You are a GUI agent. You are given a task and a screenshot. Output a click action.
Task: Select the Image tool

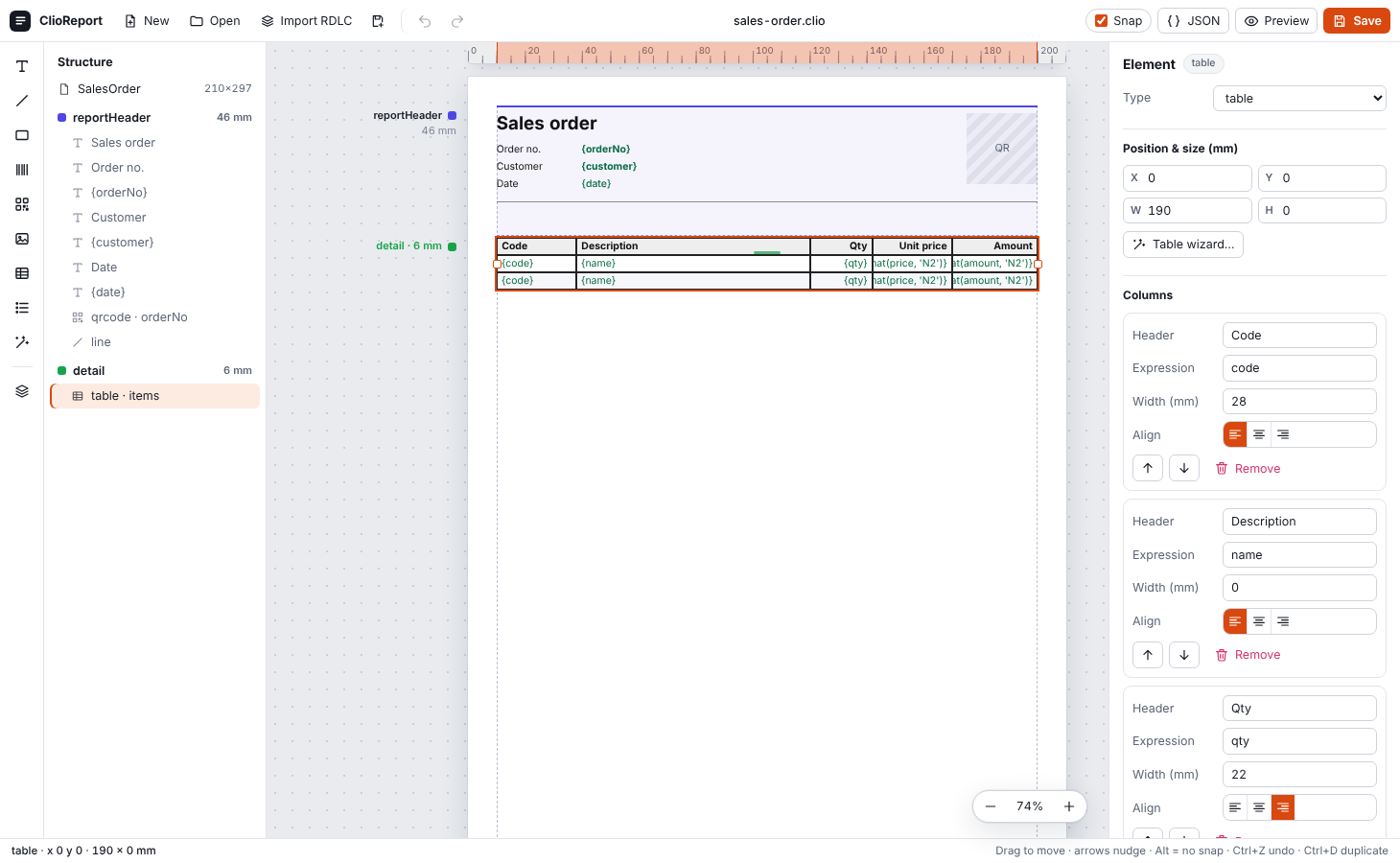(22, 239)
